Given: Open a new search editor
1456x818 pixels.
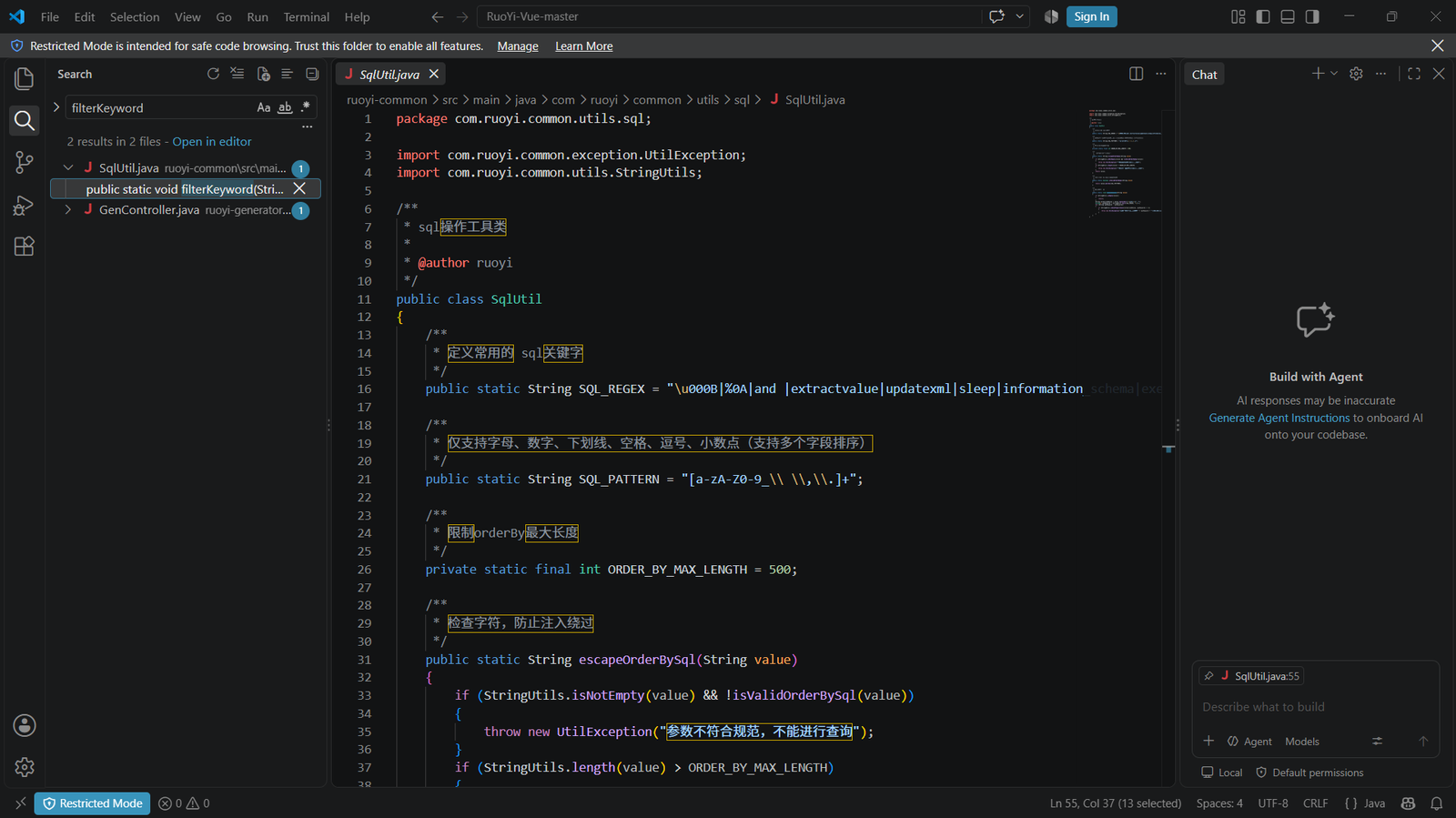Looking at the screenshot, I should click(263, 74).
